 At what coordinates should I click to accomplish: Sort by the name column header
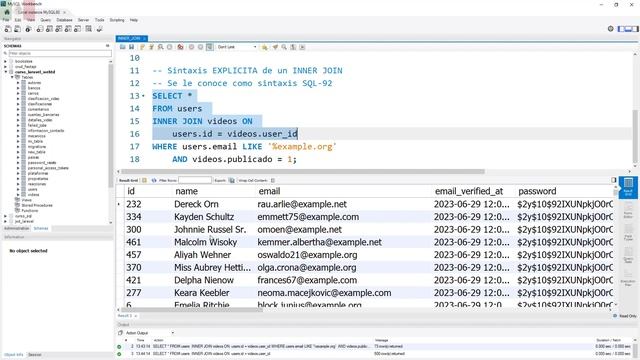pyautogui.click(x=187, y=191)
